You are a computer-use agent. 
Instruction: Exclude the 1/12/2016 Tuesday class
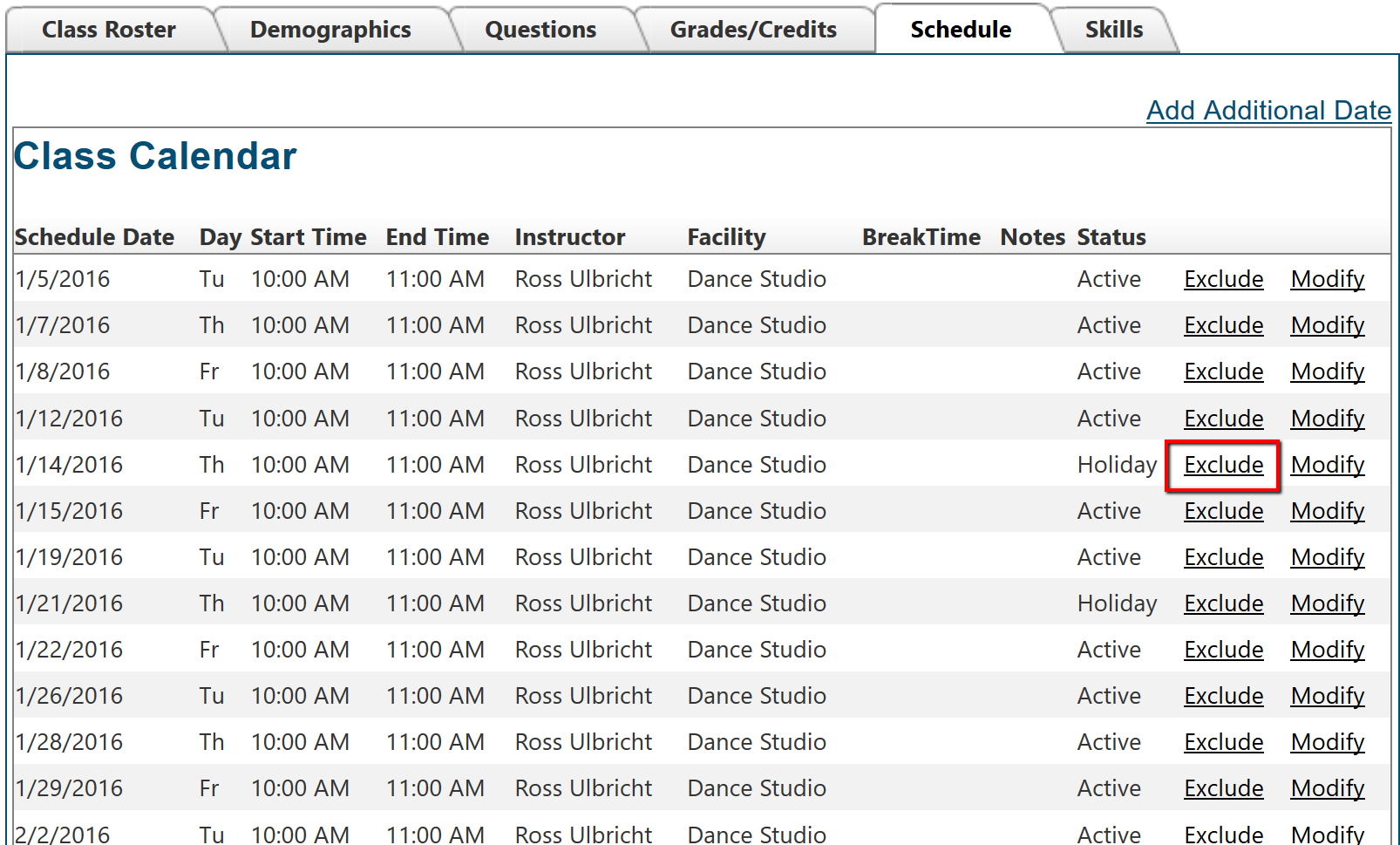click(x=1223, y=419)
